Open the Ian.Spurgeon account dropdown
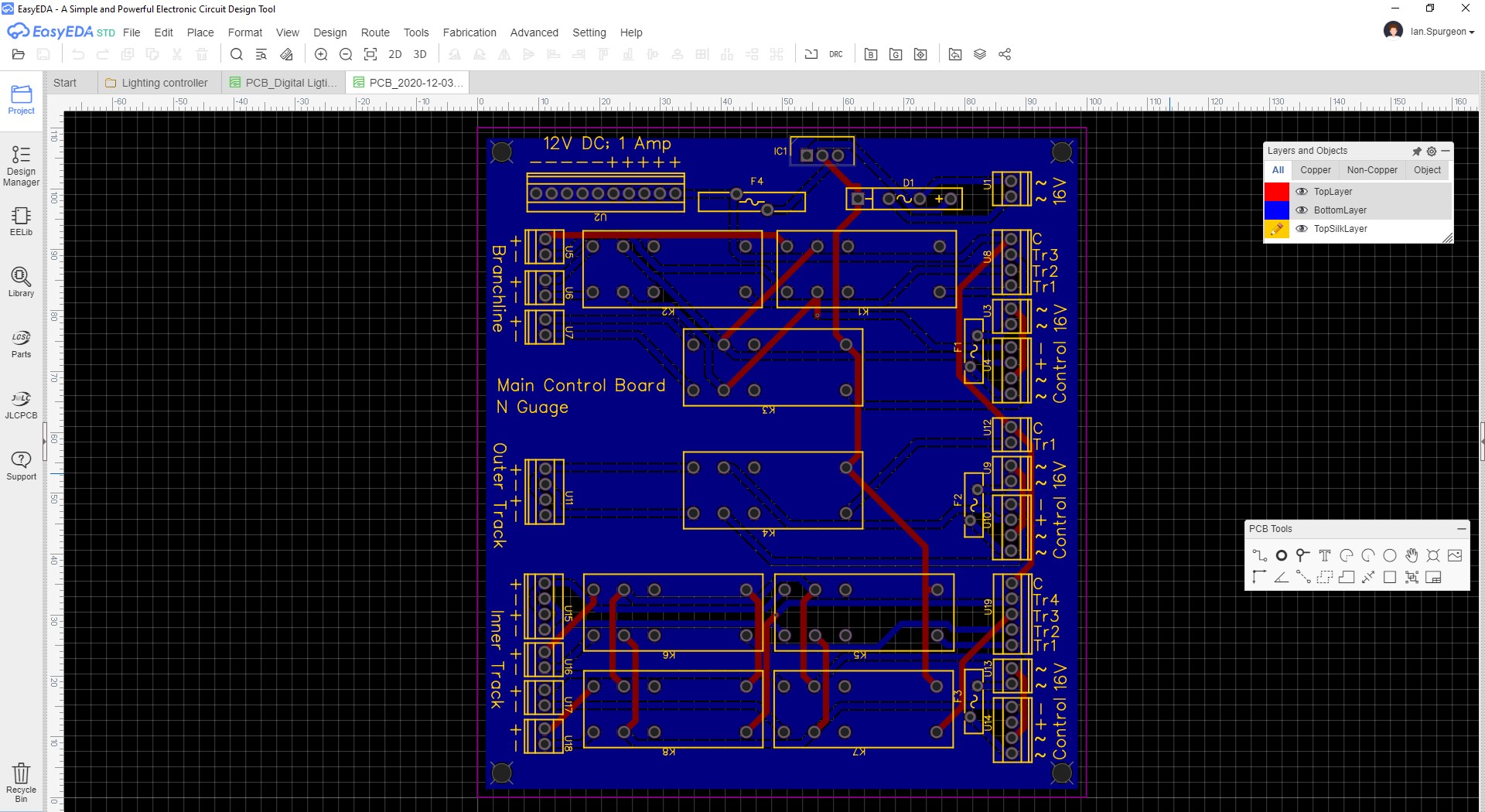 pyautogui.click(x=1439, y=32)
